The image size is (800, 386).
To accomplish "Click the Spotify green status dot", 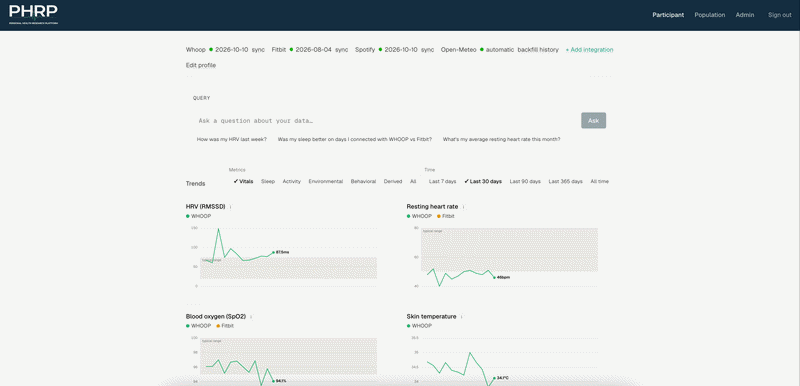I will pos(380,49).
